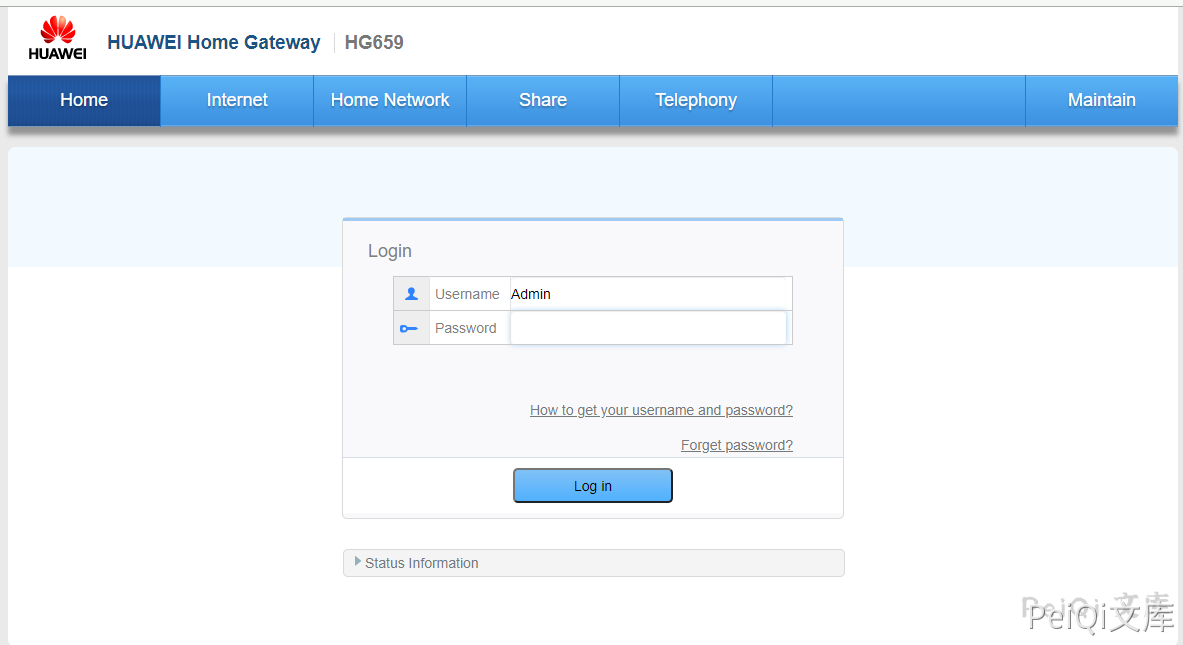The image size is (1183, 645).
Task: Click the Password label text
Action: tap(465, 328)
